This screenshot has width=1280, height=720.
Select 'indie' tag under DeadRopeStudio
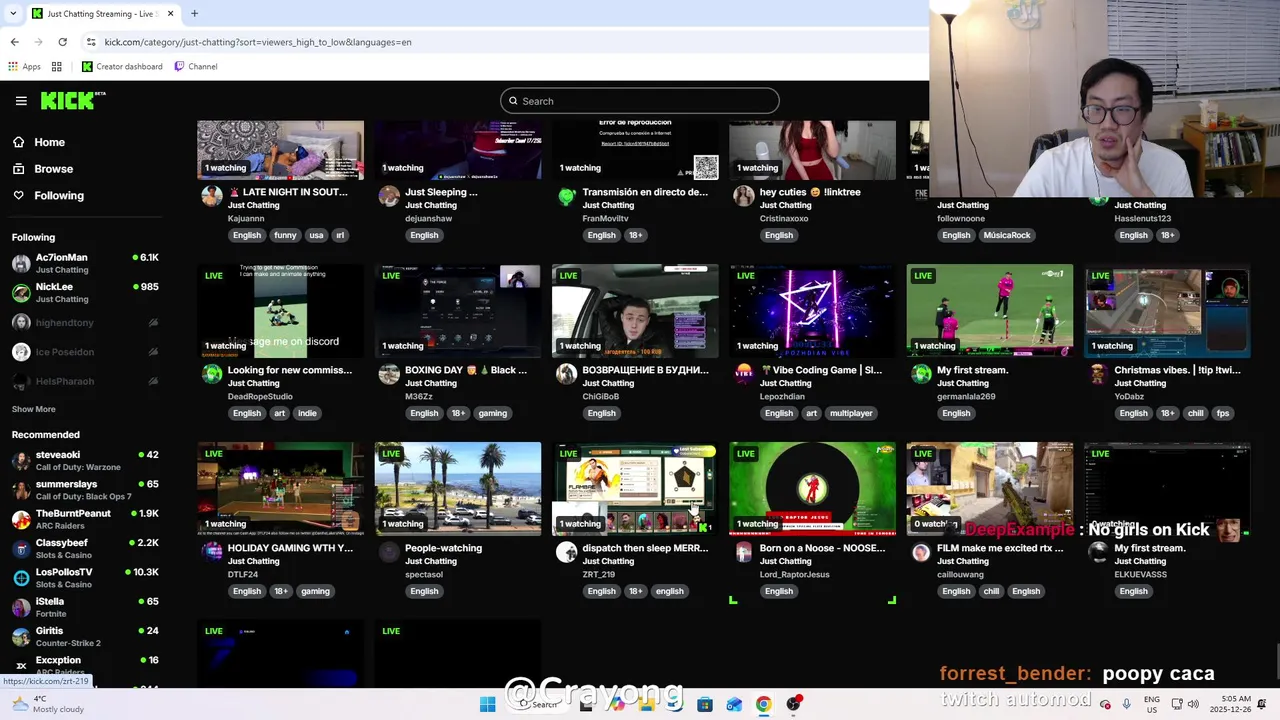307,413
